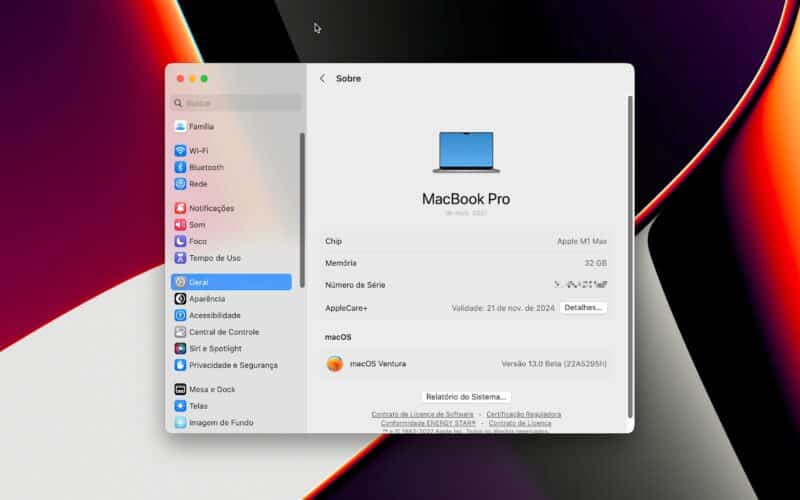Open the Notificações bell icon

(180, 208)
